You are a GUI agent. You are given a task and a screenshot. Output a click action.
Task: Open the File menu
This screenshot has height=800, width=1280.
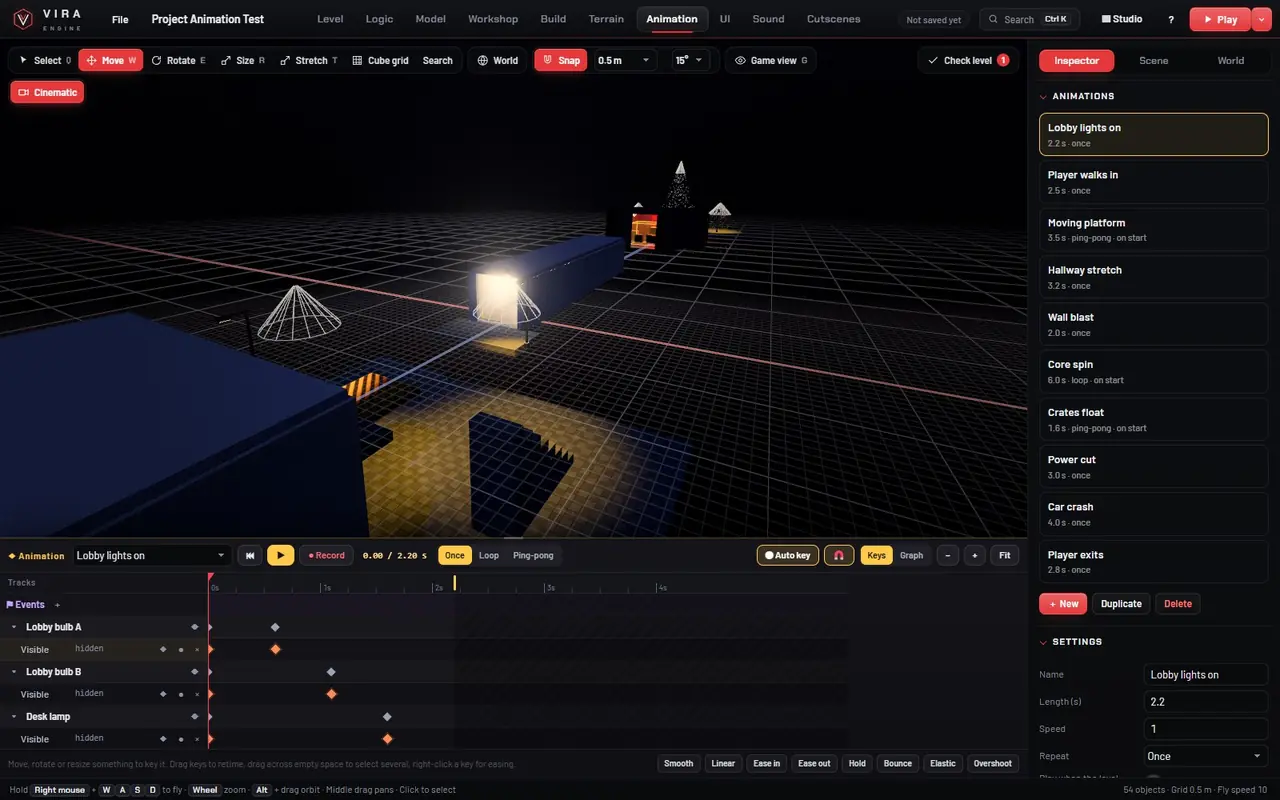tap(120, 19)
